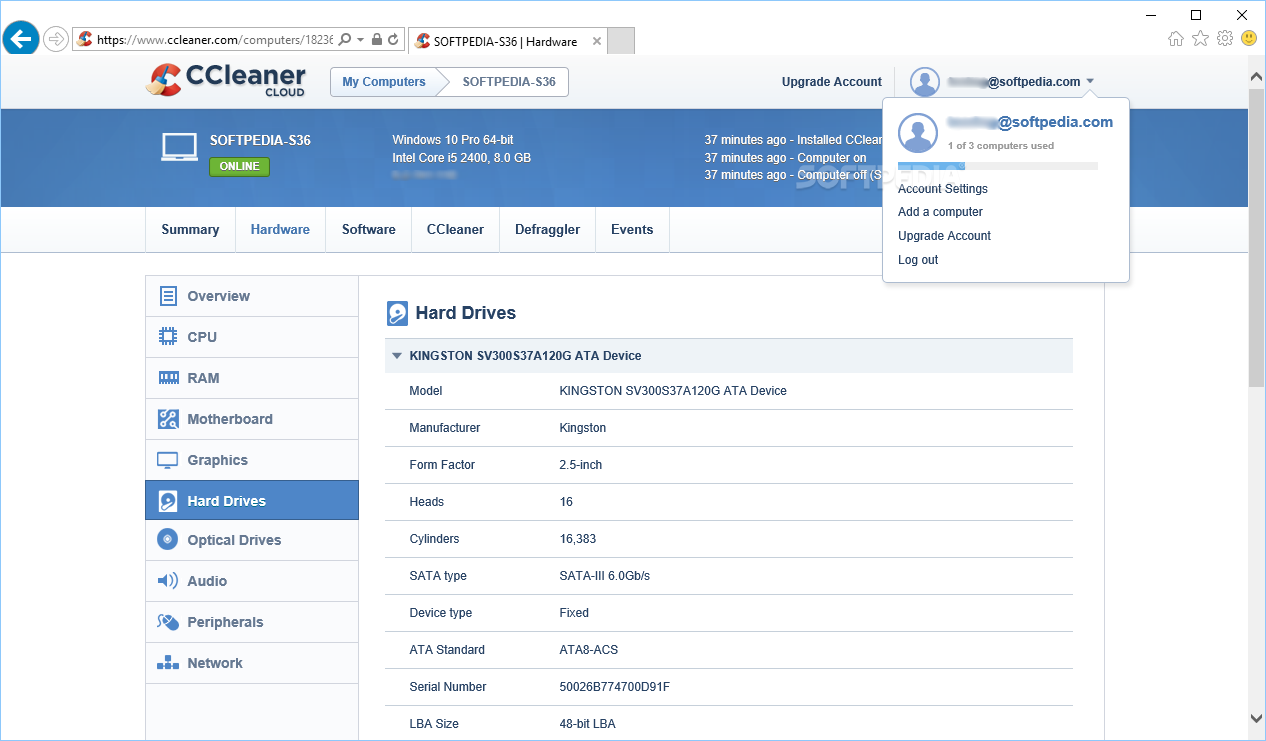1266x741 pixels.
Task: Switch to the Hardware tab
Action: coord(280,229)
